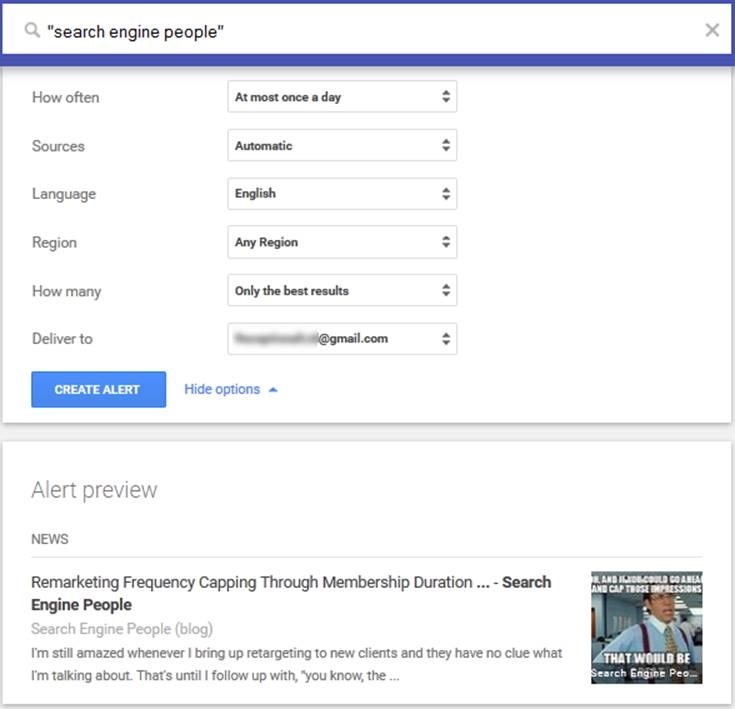Click the search box containing "search engine people"
The width and height of the screenshot is (735, 709).
pyautogui.click(x=360, y=31)
